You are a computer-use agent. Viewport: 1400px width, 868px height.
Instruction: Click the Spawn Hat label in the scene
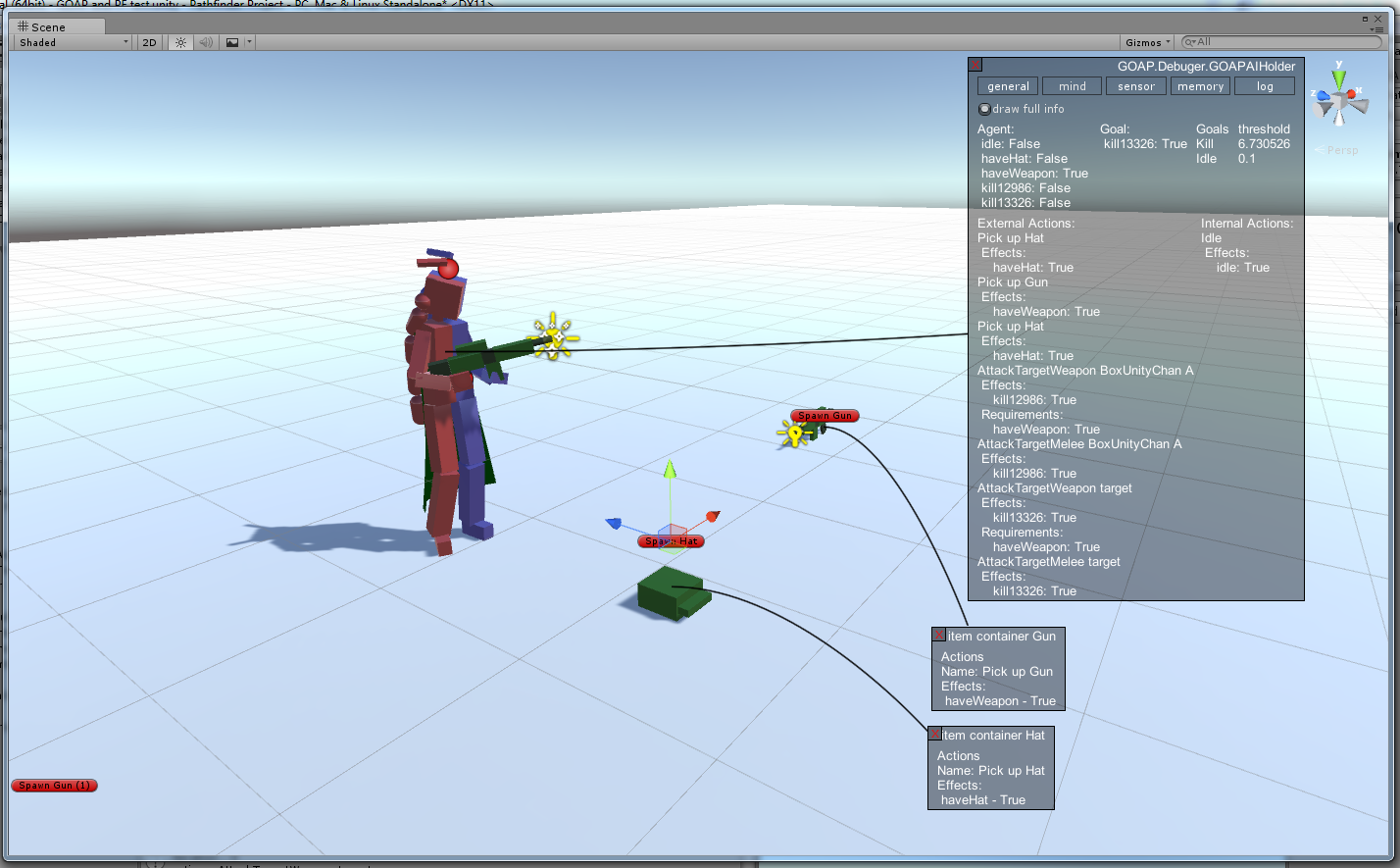672,541
